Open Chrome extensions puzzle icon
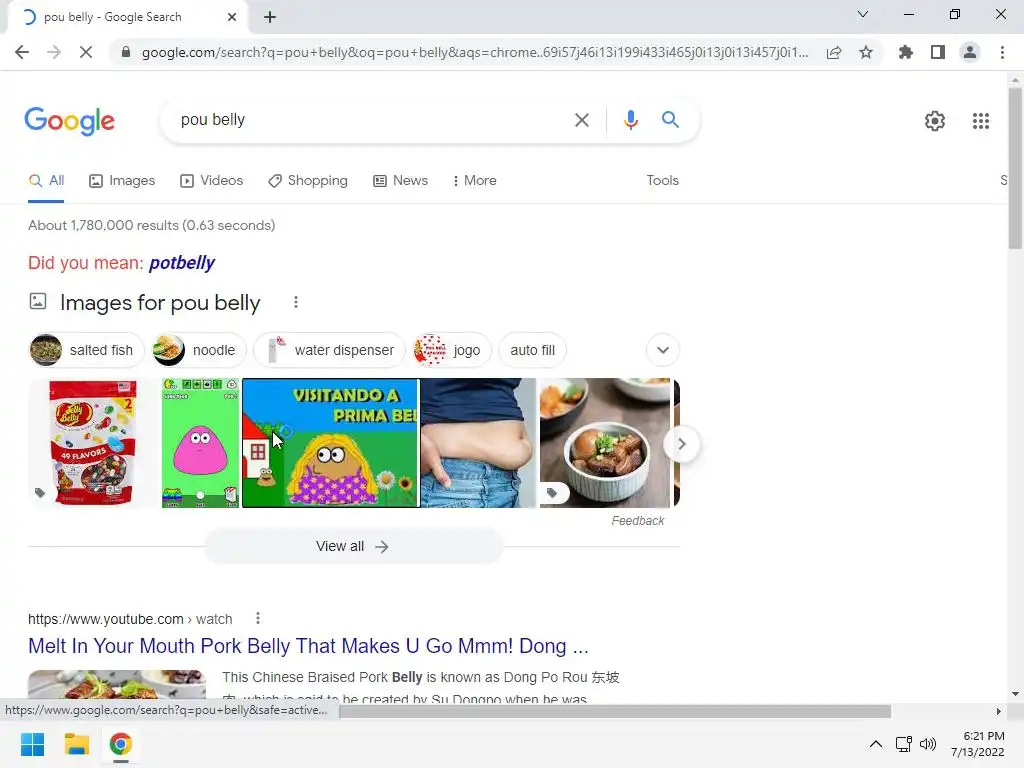Image resolution: width=1024 pixels, height=768 pixels. coord(905,52)
